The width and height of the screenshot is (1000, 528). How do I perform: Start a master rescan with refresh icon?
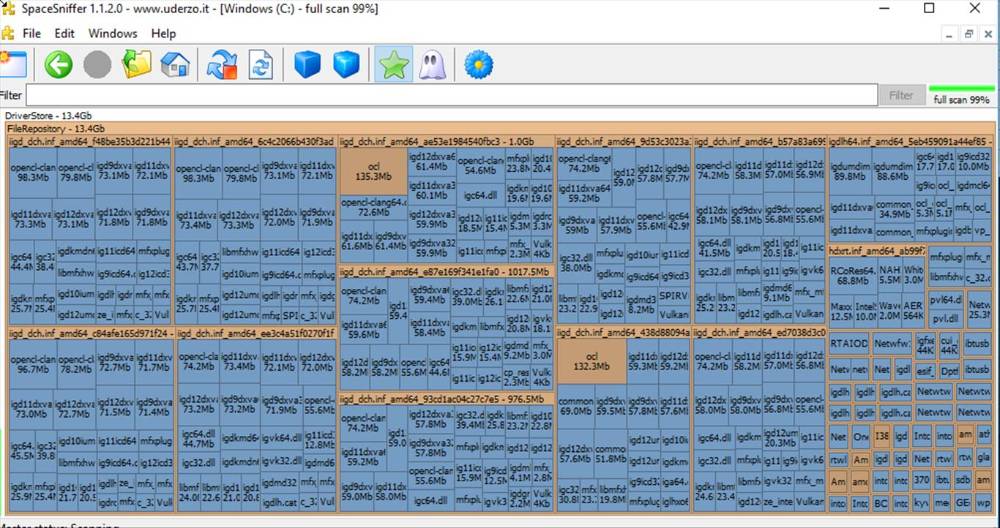[222, 65]
